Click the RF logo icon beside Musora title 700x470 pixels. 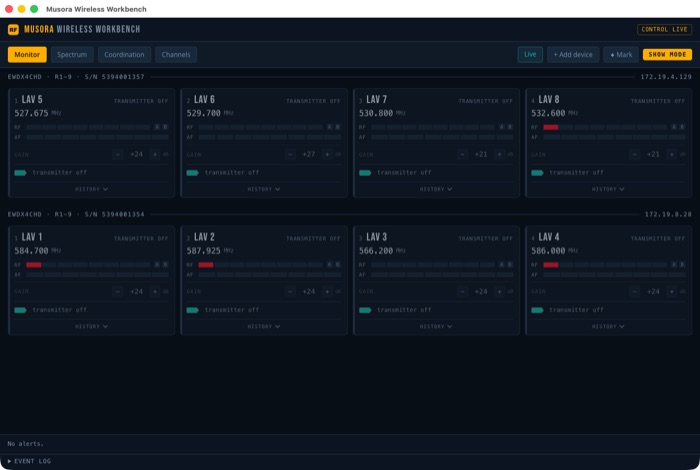13,29
